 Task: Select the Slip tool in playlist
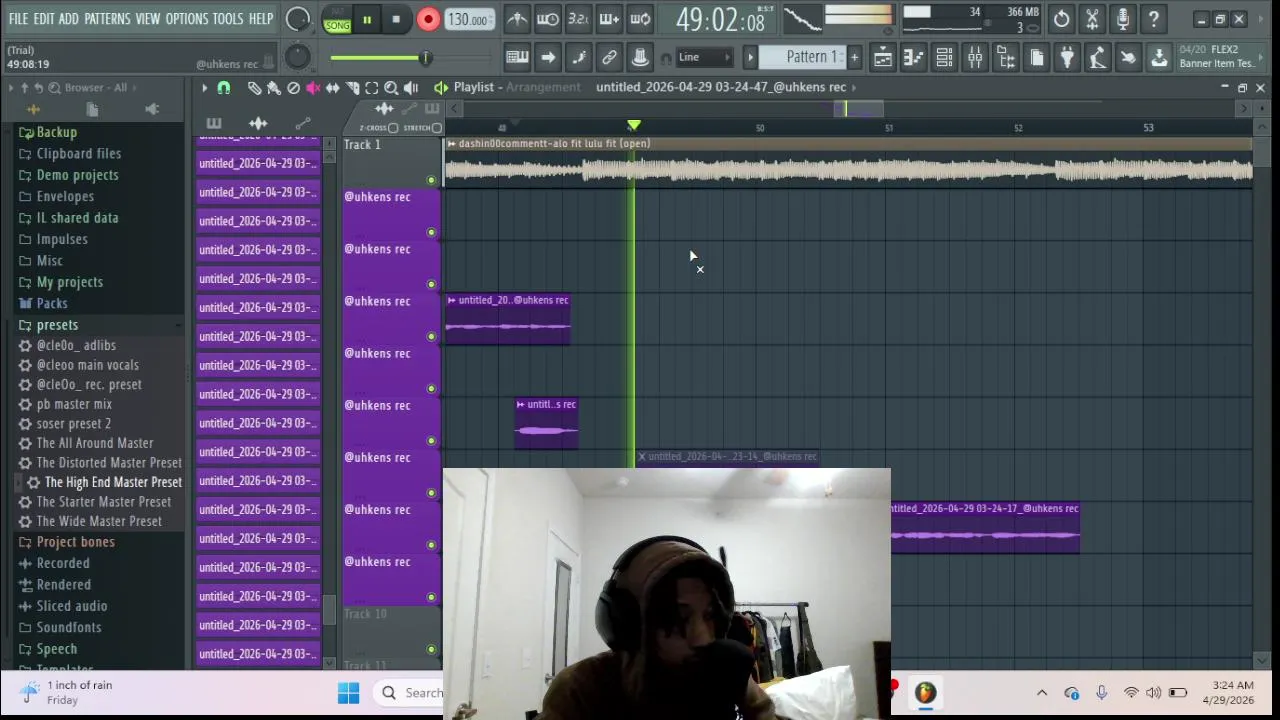pos(332,88)
